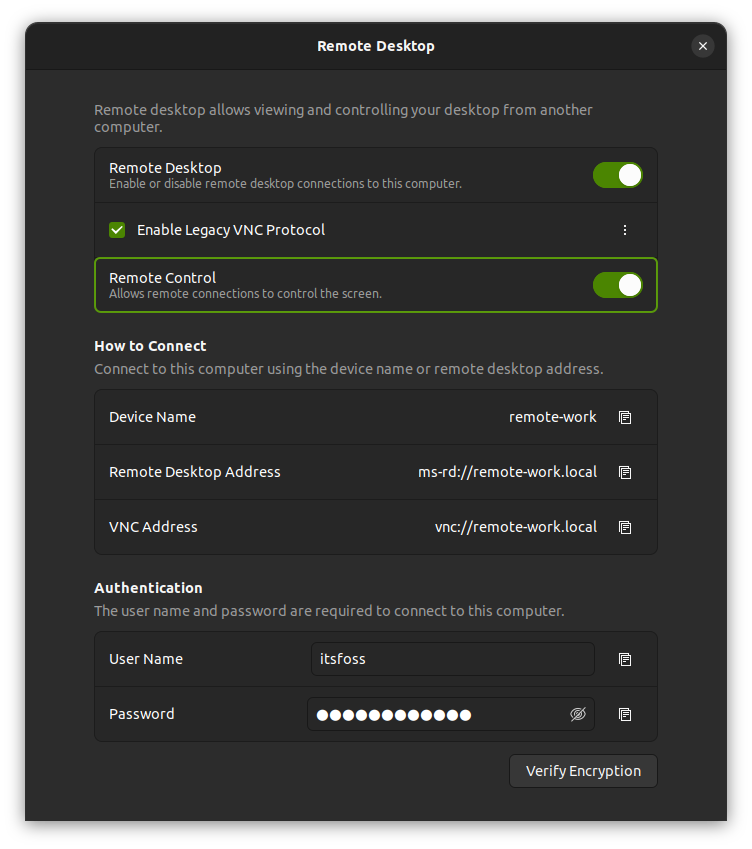This screenshot has width=752, height=849.
Task: Close the Remote Desktop dialog
Action: (x=703, y=46)
